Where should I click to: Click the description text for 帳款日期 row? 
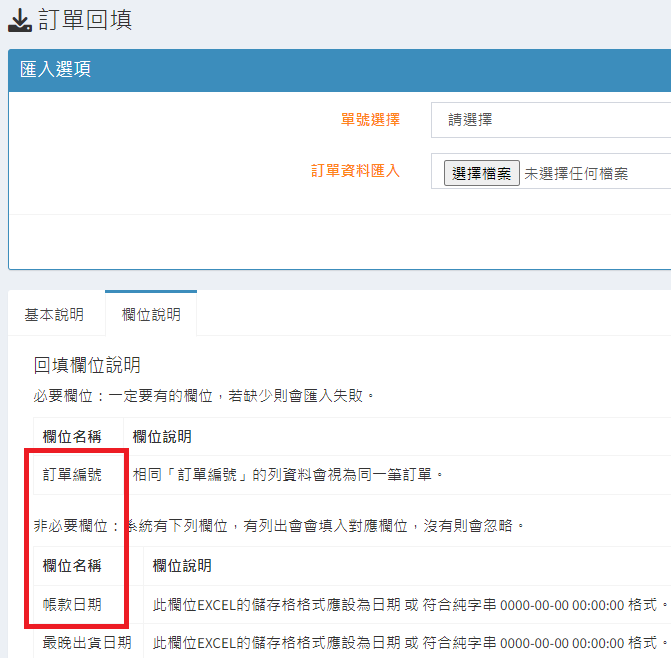click(410, 604)
